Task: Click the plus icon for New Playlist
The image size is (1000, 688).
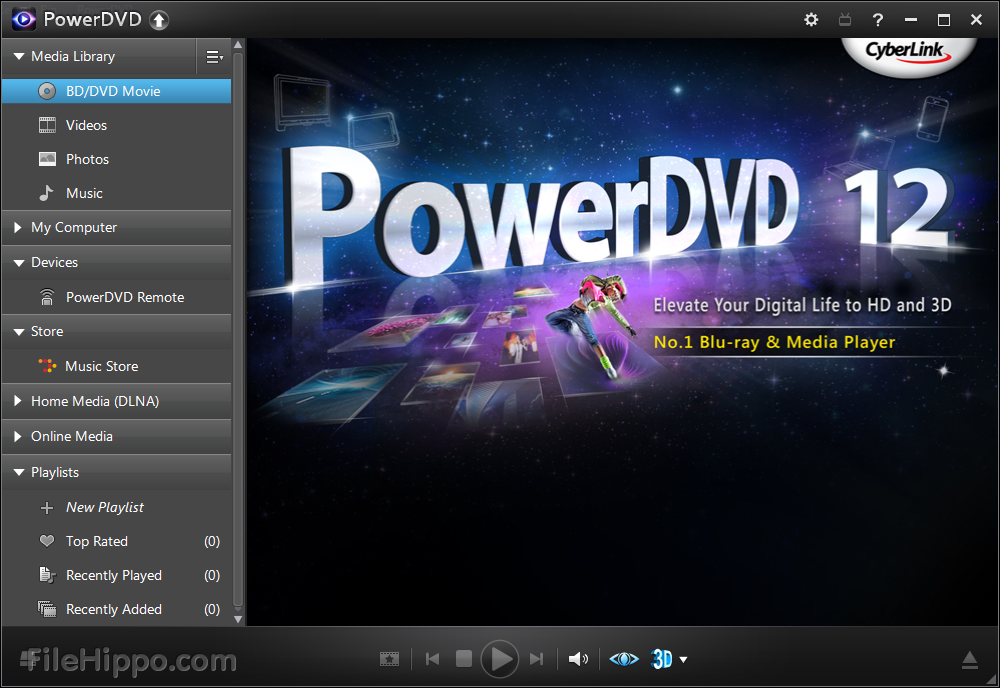Action: click(47, 508)
